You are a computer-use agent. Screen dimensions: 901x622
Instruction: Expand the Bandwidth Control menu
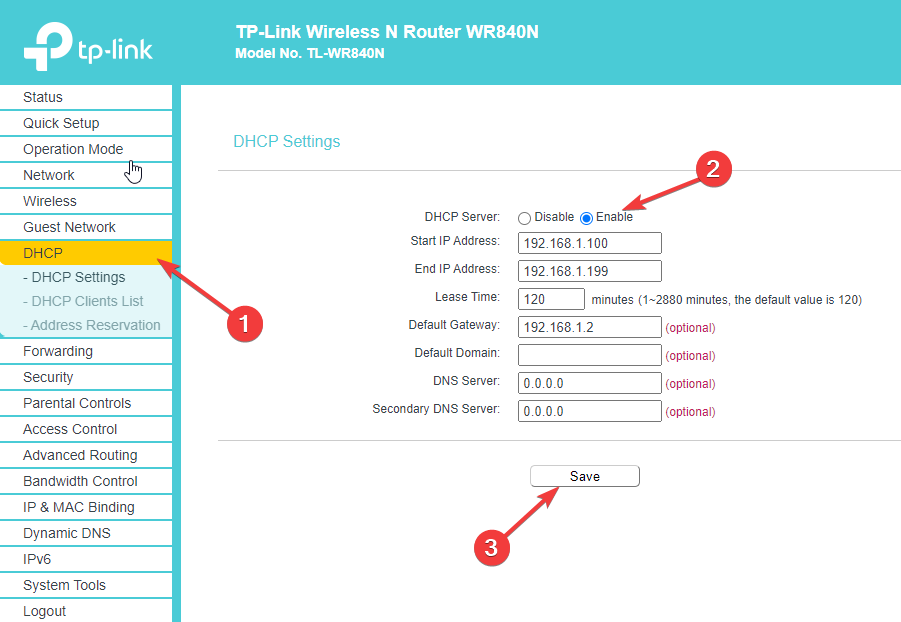coord(86,481)
